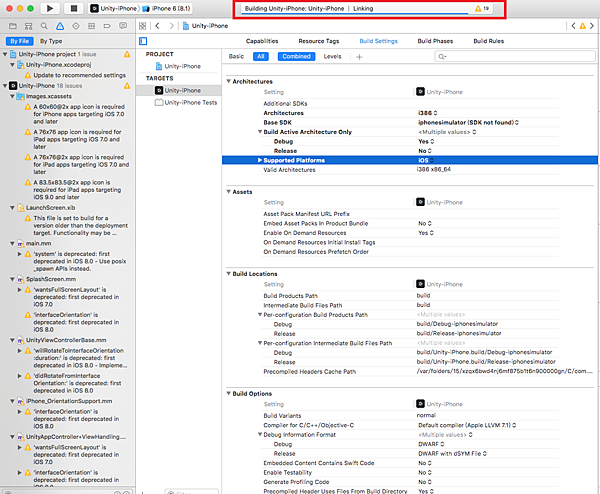
Task: Open the report navigator speech-bubble icon
Action: tap(123, 26)
